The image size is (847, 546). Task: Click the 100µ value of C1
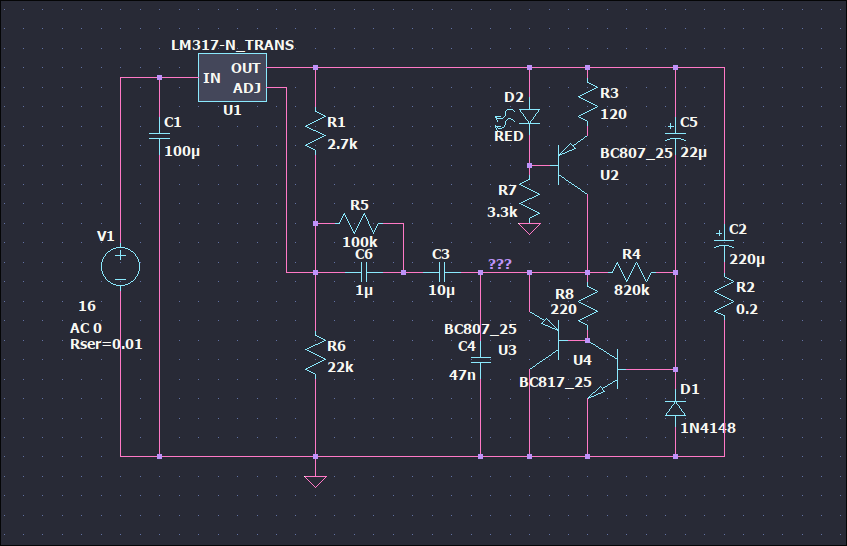(182, 151)
